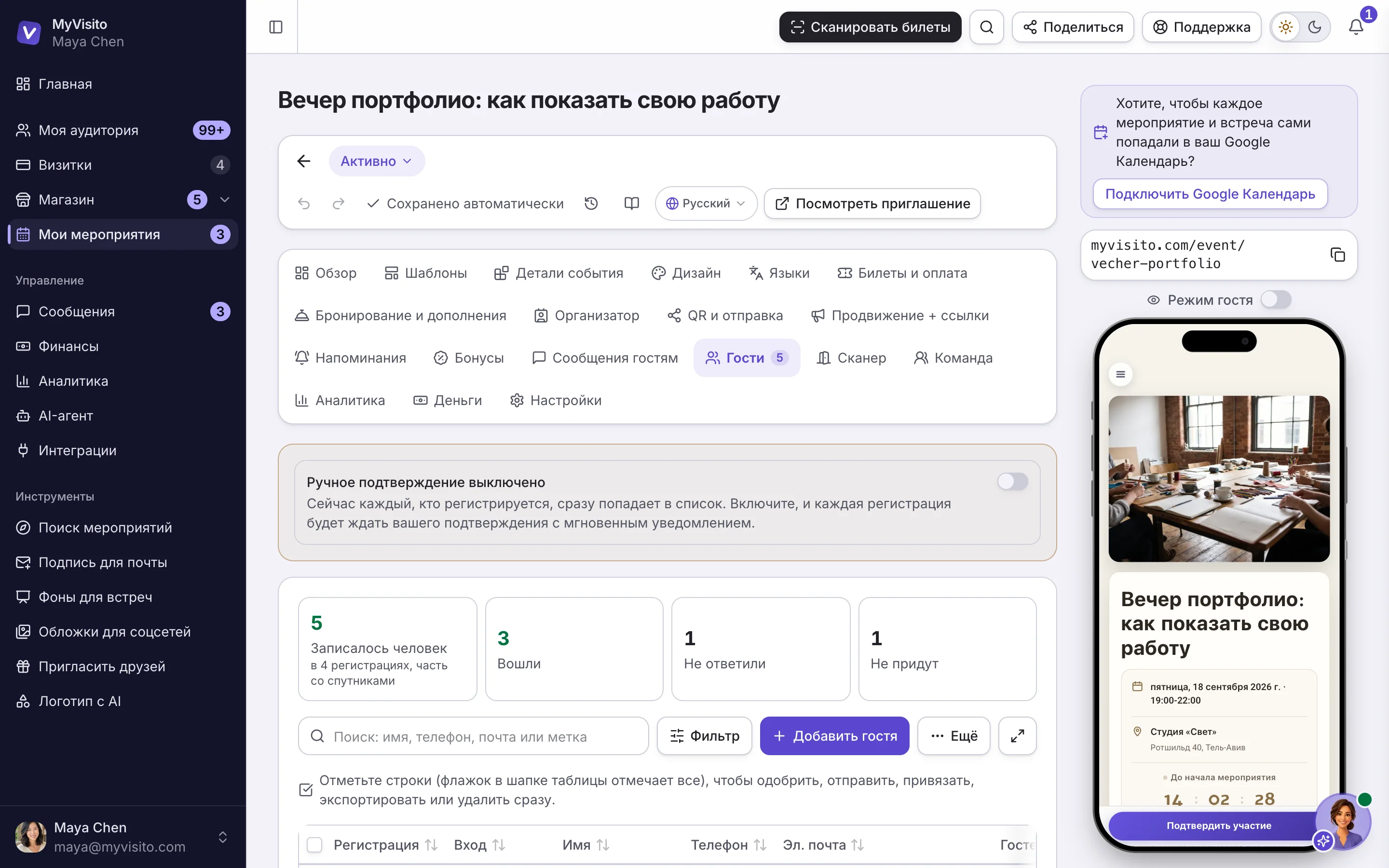Click Подтвердить участие in phone preview
The image size is (1389, 868).
[1219, 826]
